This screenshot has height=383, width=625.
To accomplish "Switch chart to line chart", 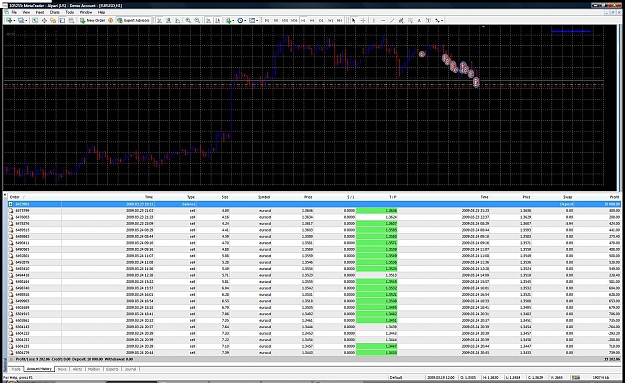I will pyautogui.click(x=177, y=20).
